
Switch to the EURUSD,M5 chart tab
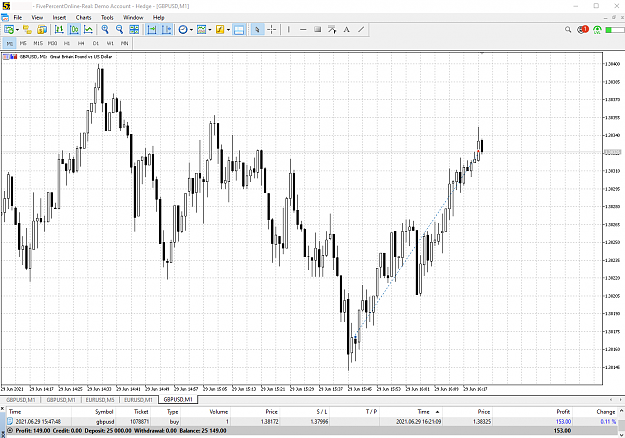(100, 400)
